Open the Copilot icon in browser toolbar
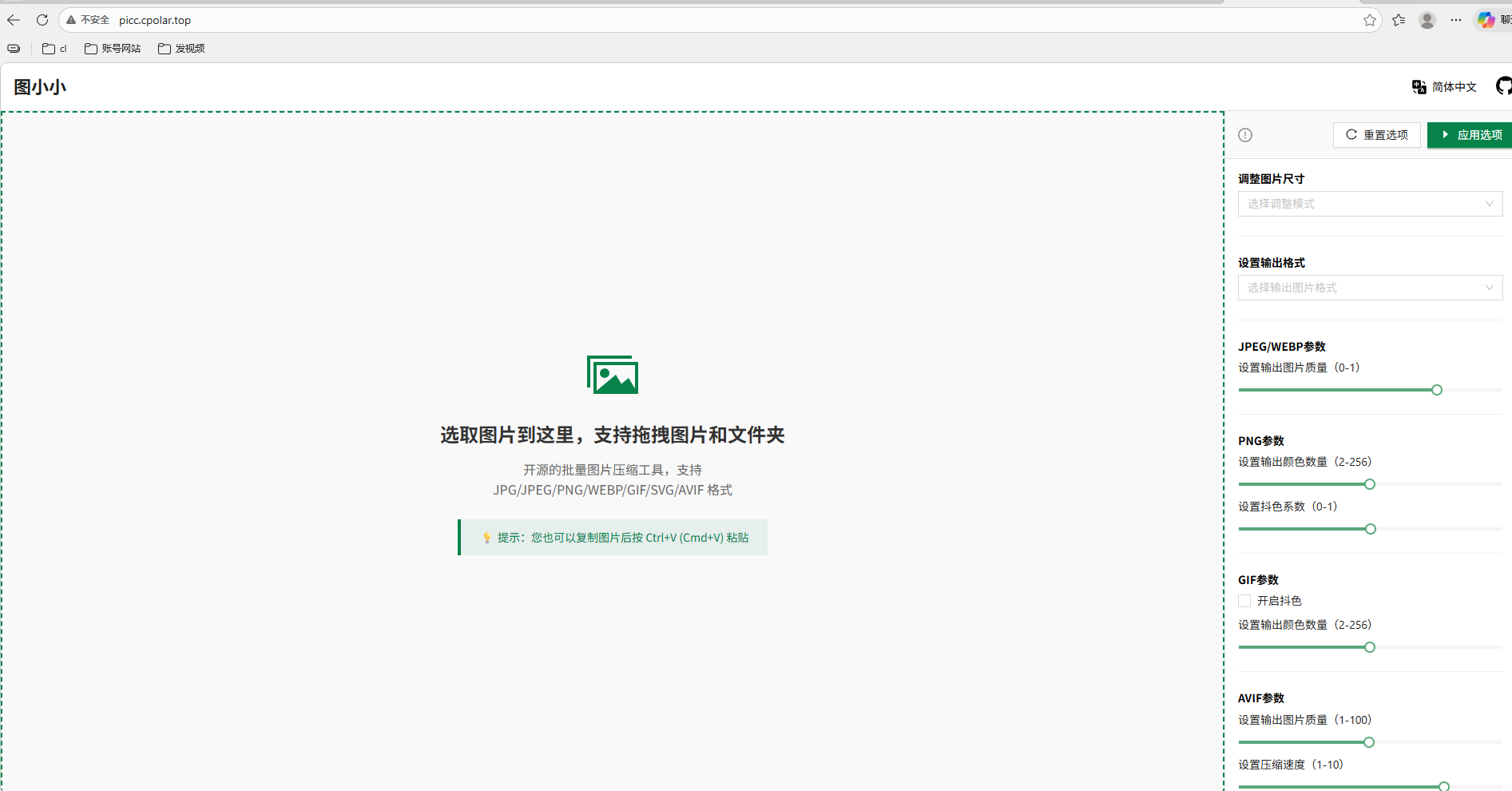 click(x=1486, y=20)
